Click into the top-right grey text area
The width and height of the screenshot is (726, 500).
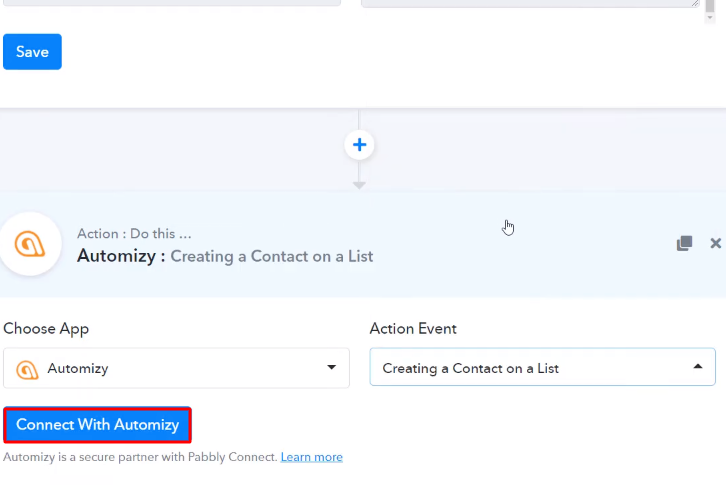coord(528,3)
